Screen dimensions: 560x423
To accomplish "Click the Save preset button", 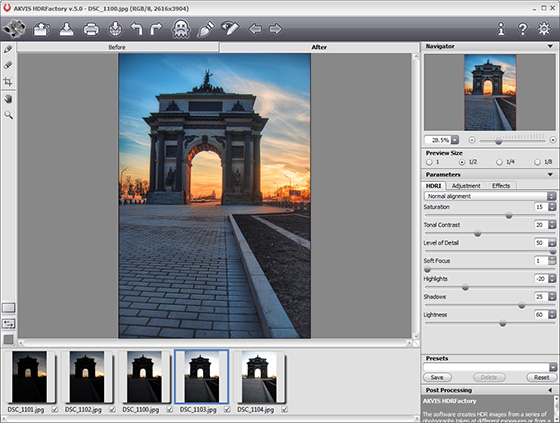I will 437,377.
